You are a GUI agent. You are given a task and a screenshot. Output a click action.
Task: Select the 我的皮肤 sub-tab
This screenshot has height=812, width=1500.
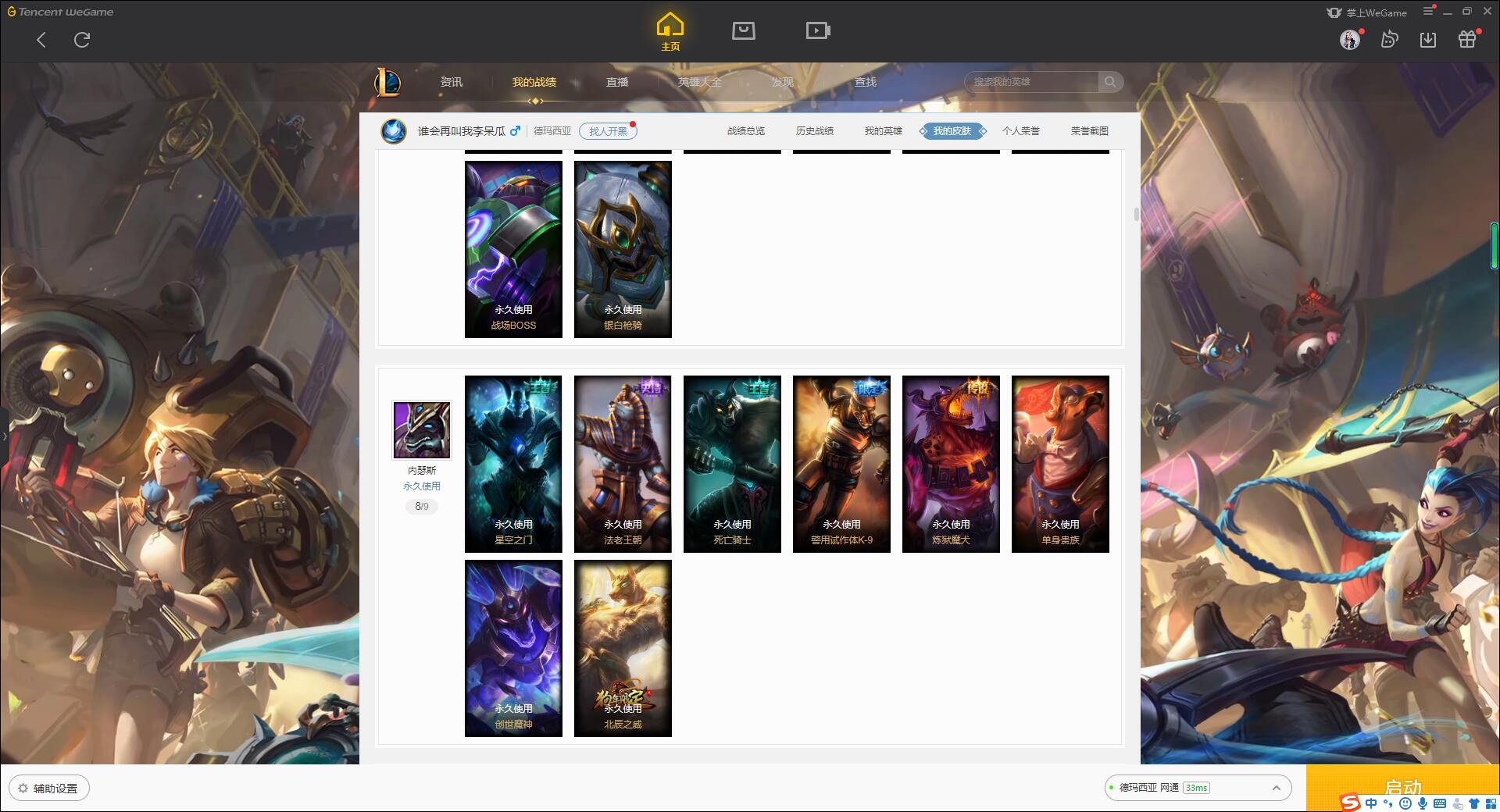[x=952, y=131]
